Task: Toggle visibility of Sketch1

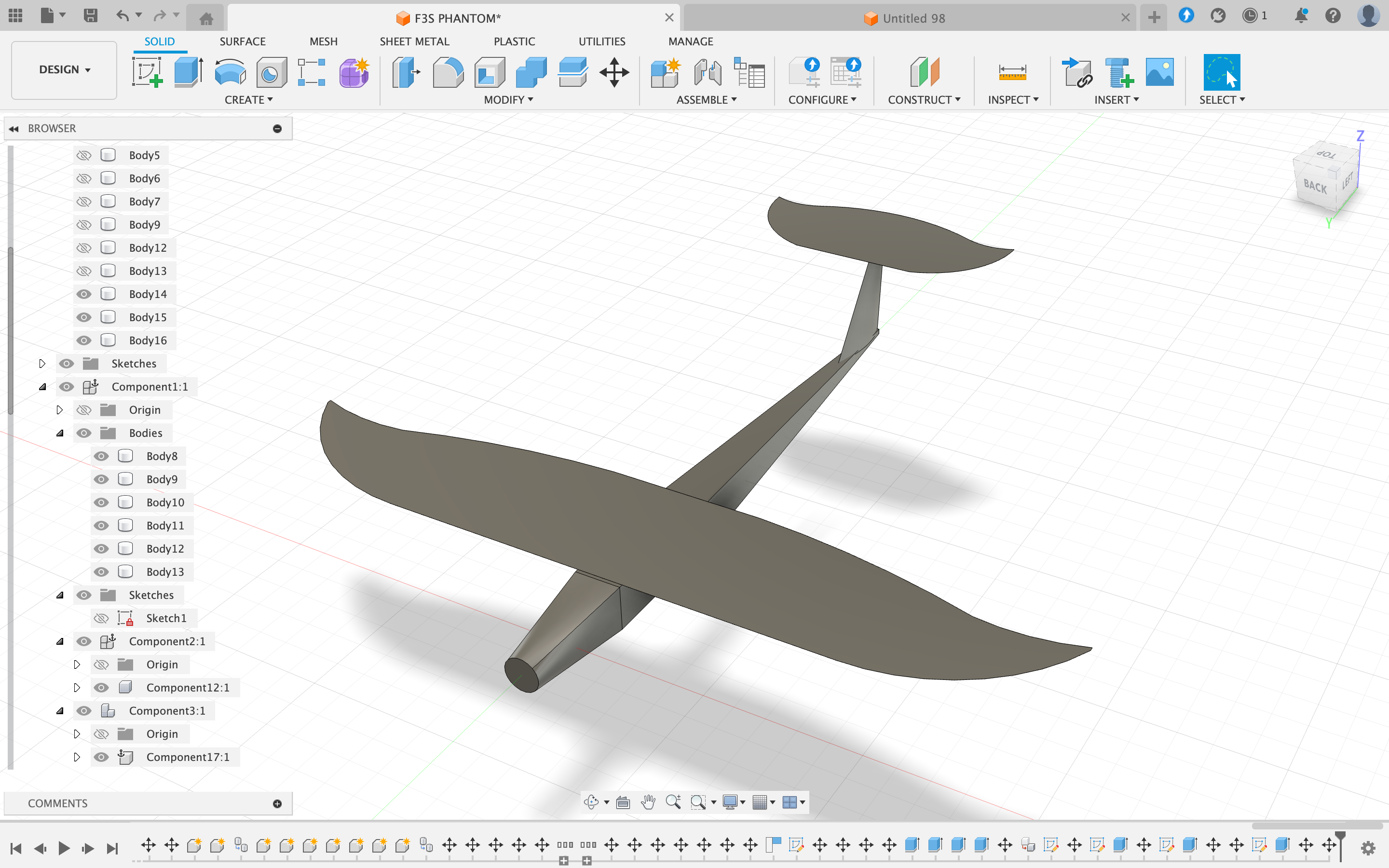Action: click(102, 618)
